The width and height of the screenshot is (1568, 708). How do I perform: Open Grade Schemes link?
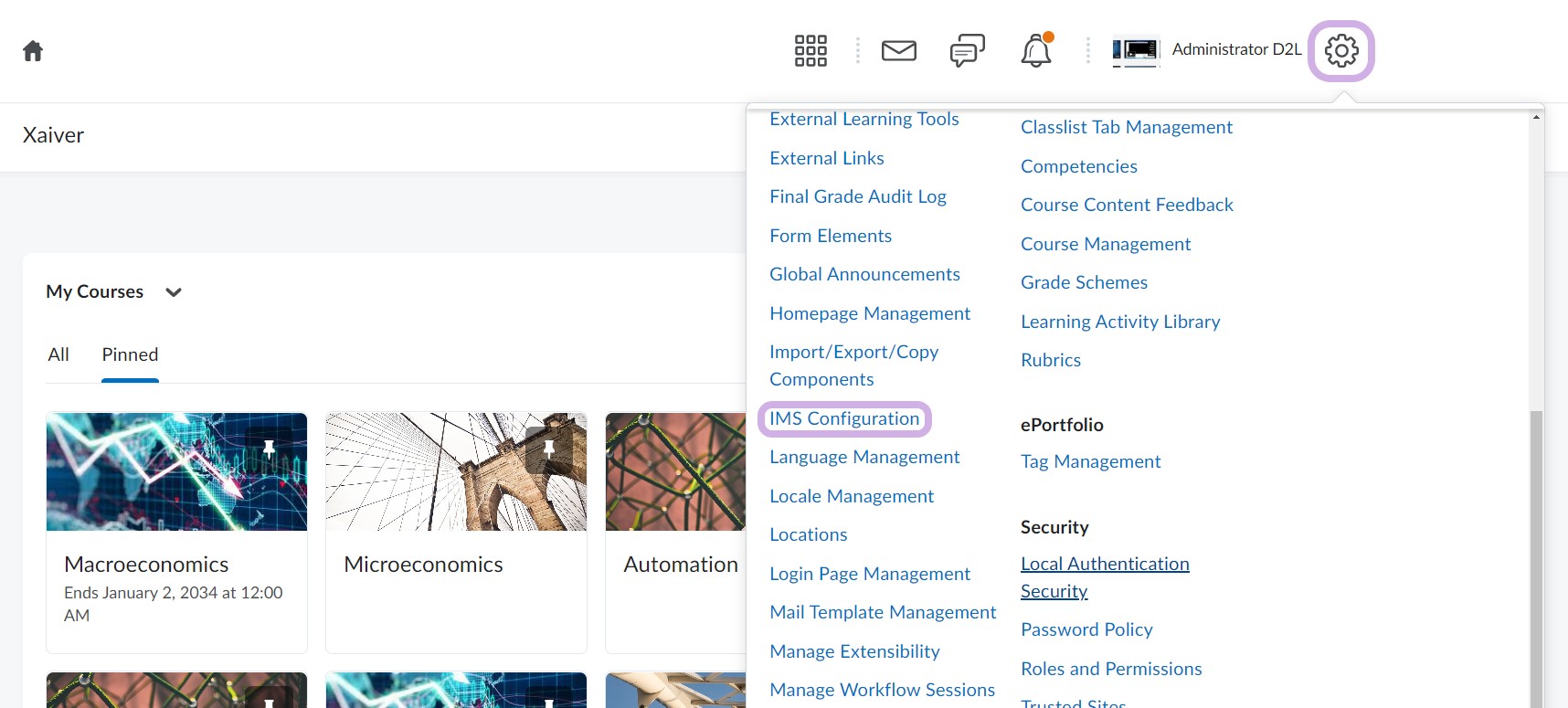click(1084, 282)
